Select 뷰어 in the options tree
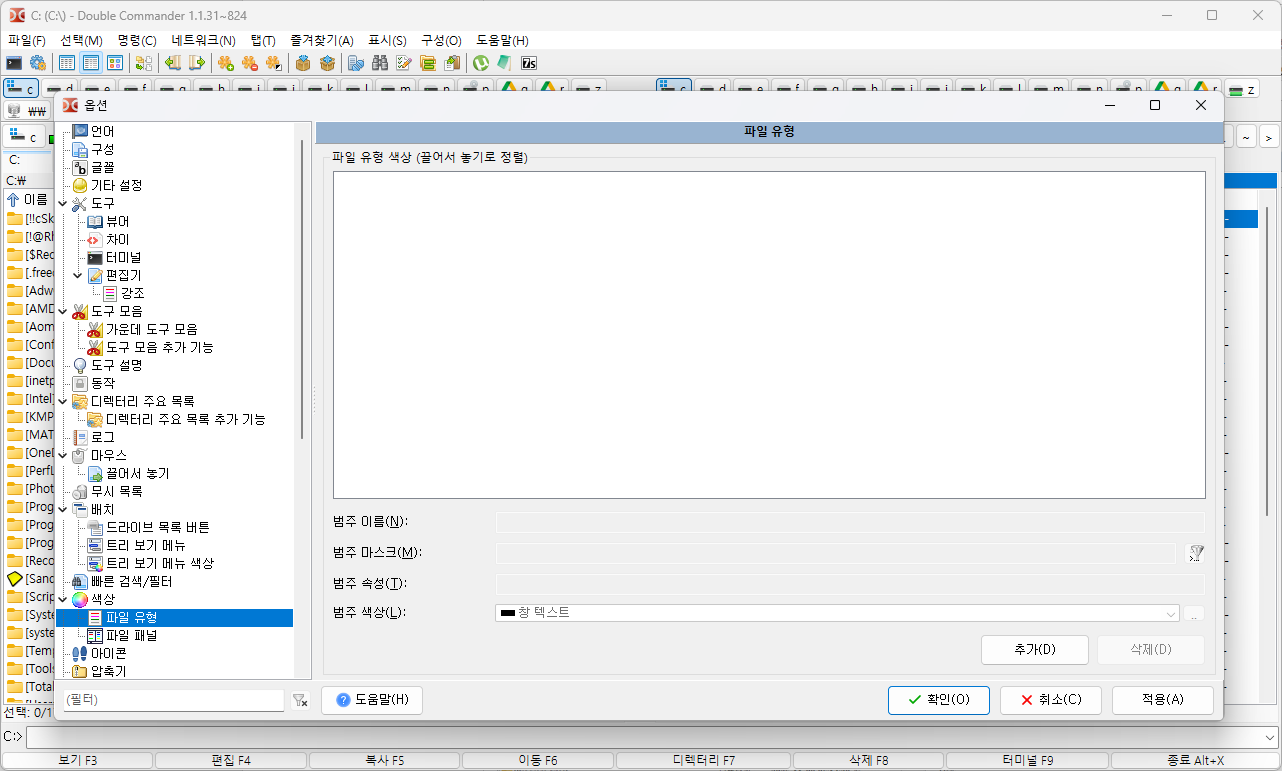 [x=117, y=221]
